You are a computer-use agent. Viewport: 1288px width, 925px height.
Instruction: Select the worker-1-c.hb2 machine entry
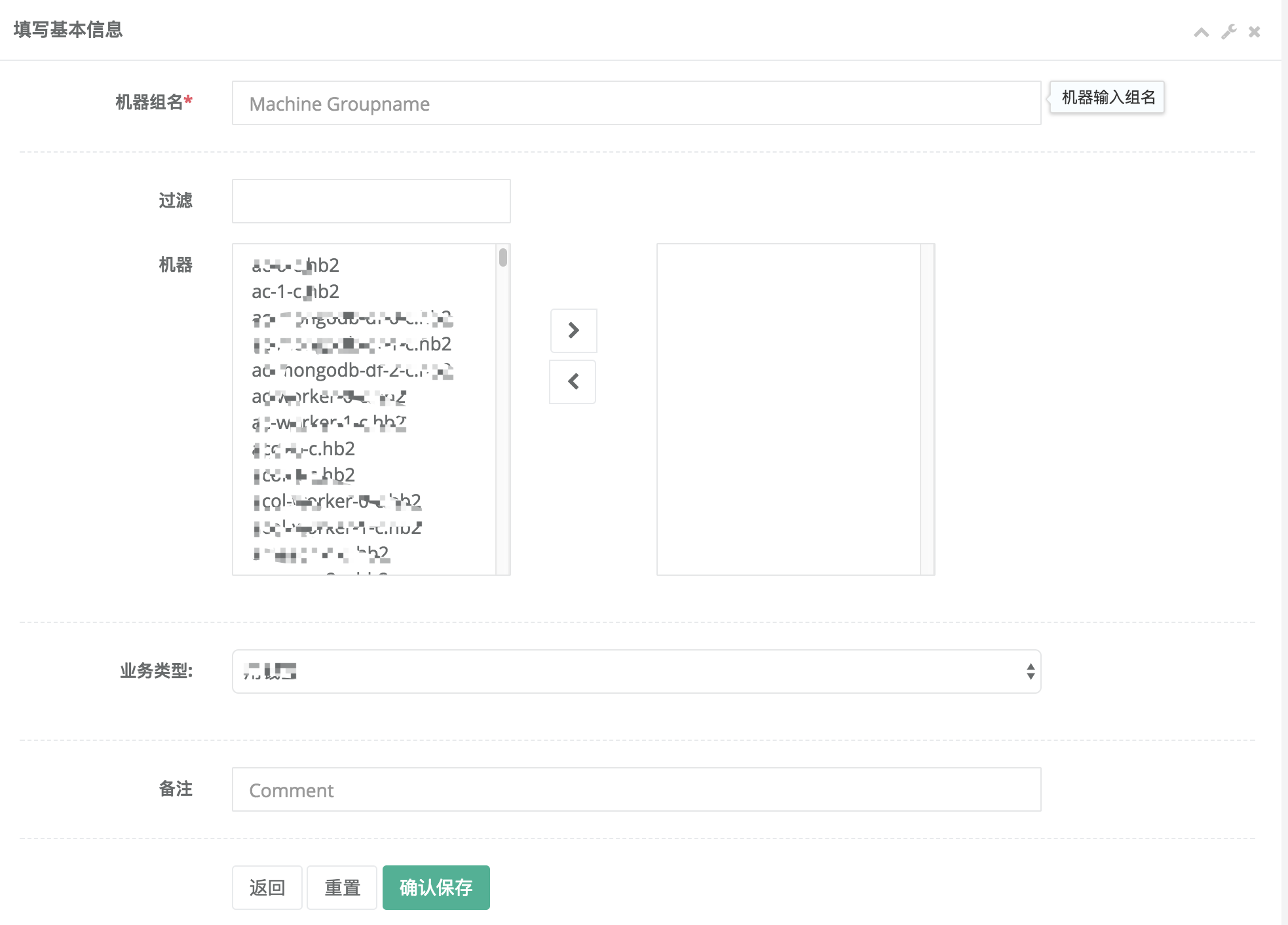(330, 423)
